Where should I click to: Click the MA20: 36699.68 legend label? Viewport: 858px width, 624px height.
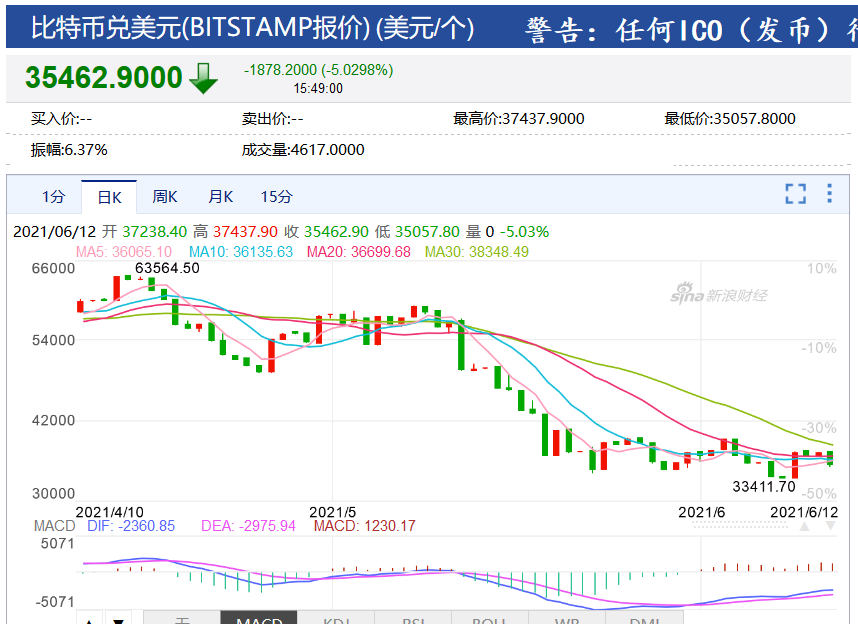(x=358, y=252)
